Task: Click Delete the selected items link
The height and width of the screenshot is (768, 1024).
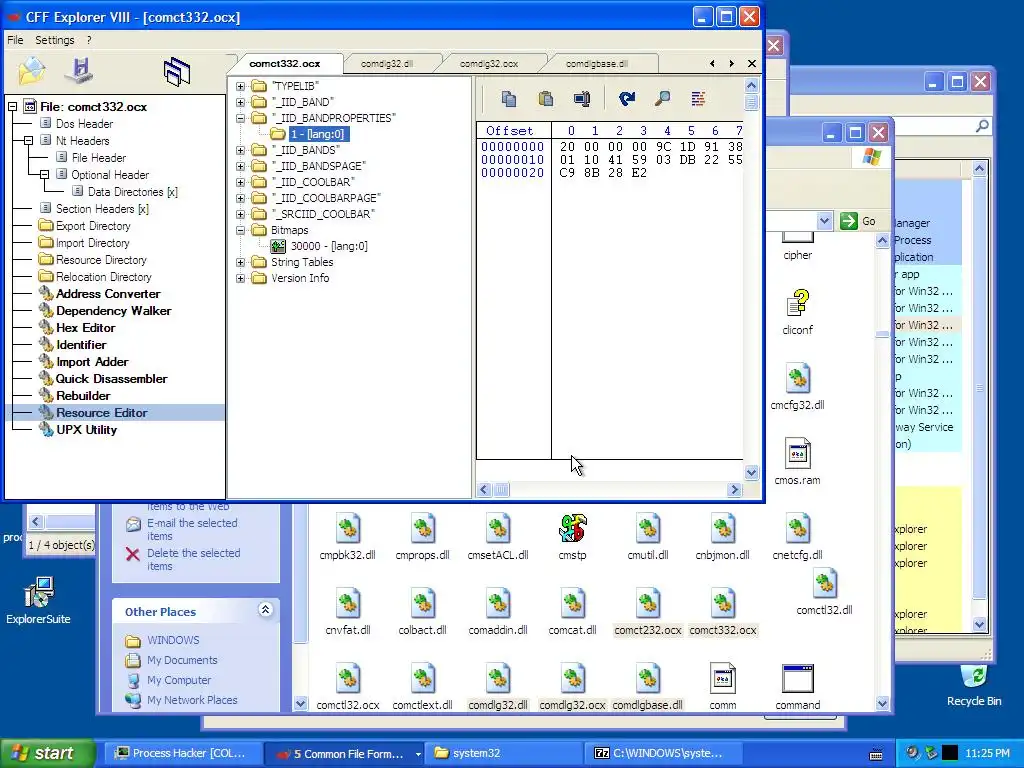Action: click(193, 560)
